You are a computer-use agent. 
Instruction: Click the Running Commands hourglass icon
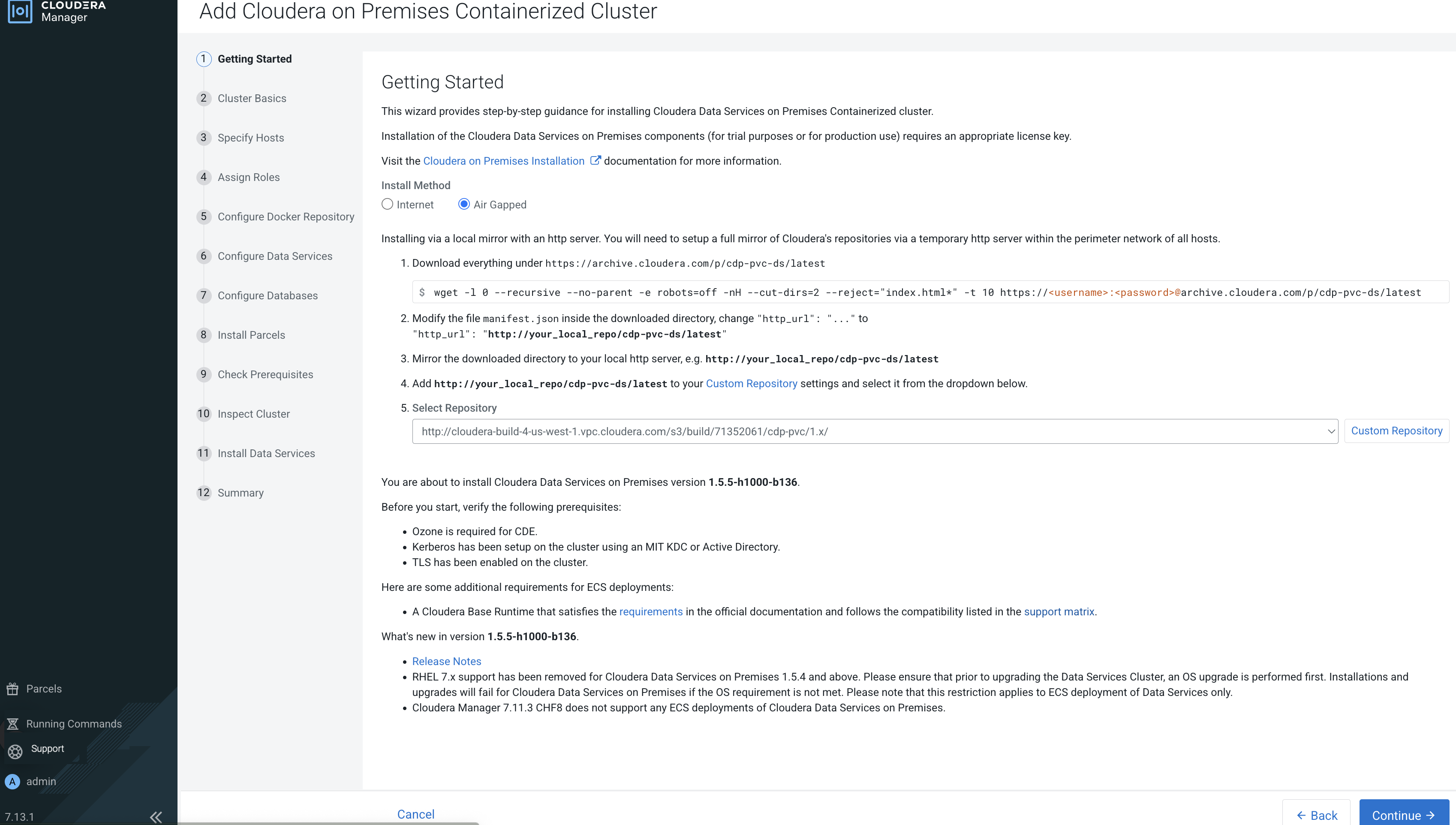12,723
